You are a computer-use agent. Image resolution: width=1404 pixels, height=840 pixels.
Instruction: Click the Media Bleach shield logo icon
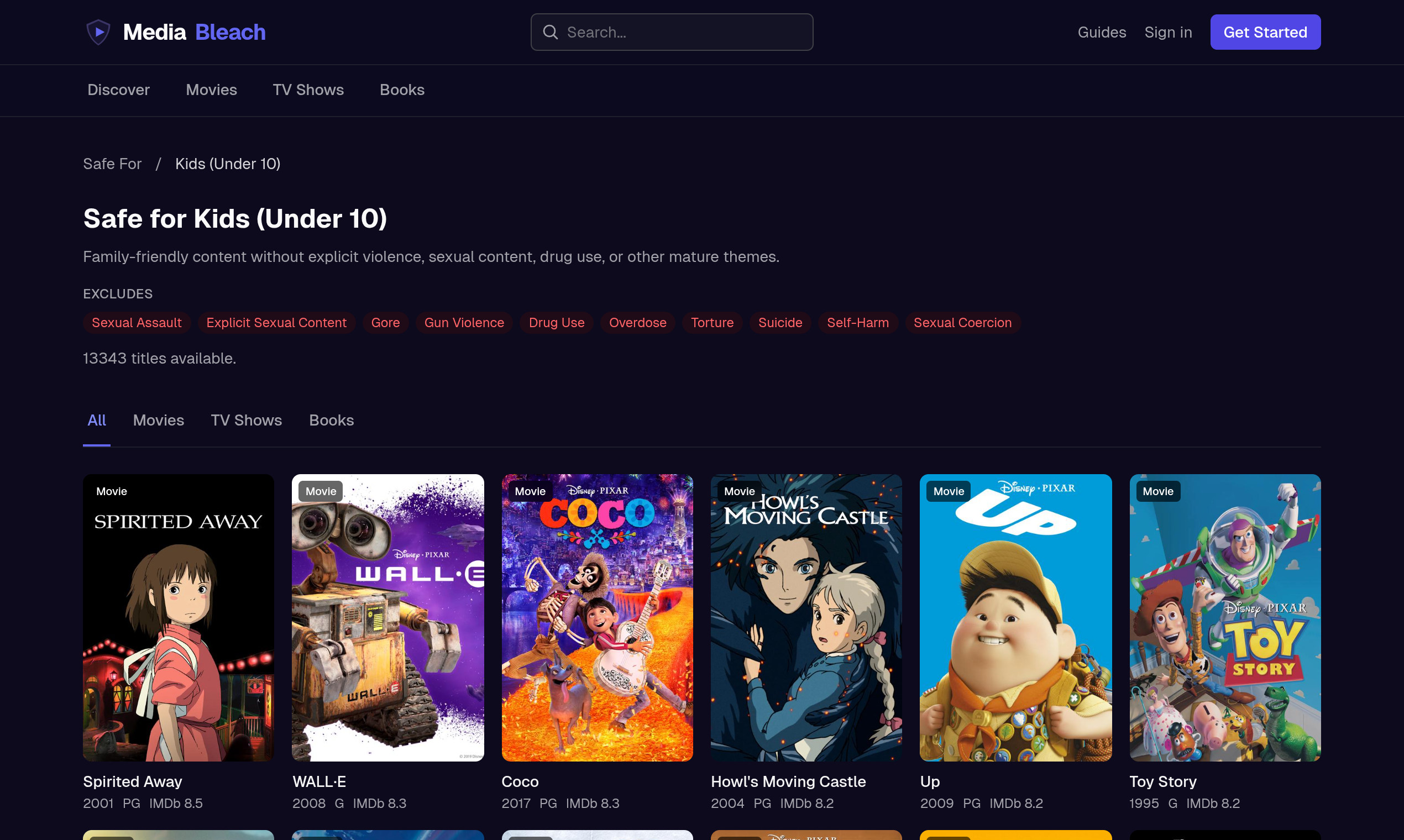point(98,32)
